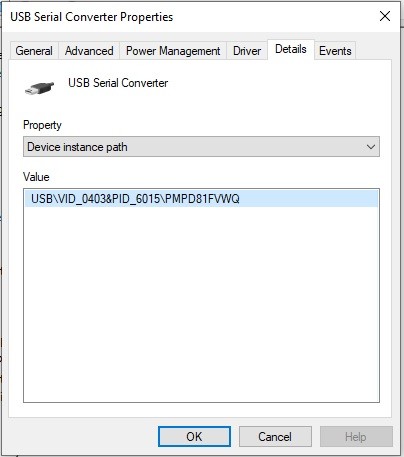404x457 pixels.
Task: Click the USB connector device icon
Action: click(39, 88)
